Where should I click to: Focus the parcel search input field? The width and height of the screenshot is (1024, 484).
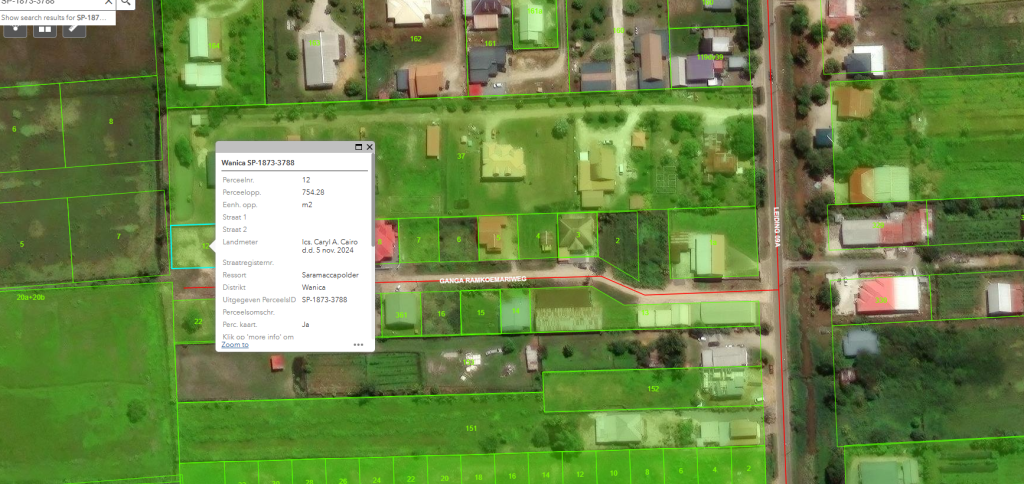(x=50, y=3)
